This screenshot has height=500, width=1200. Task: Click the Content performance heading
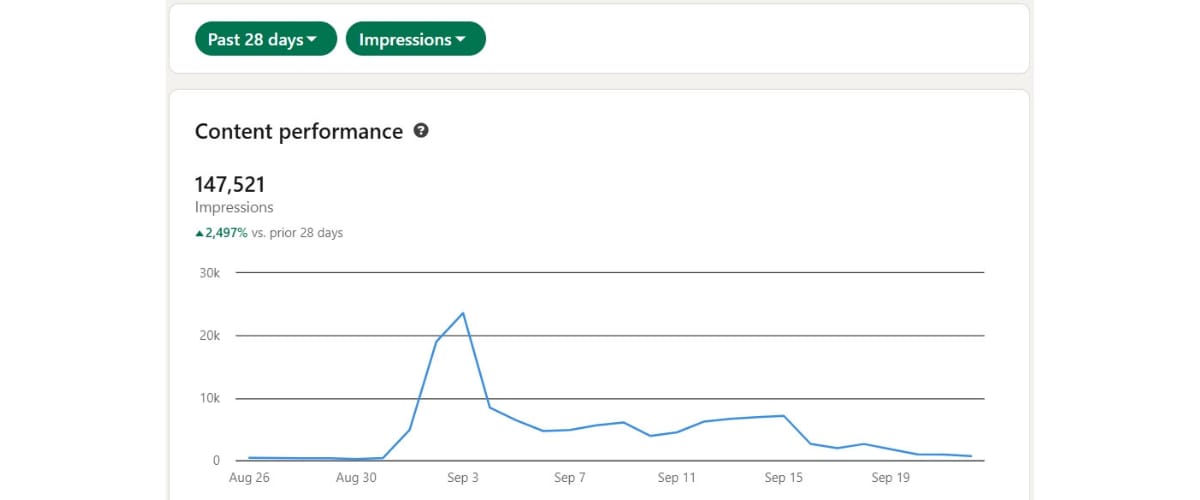tap(298, 131)
